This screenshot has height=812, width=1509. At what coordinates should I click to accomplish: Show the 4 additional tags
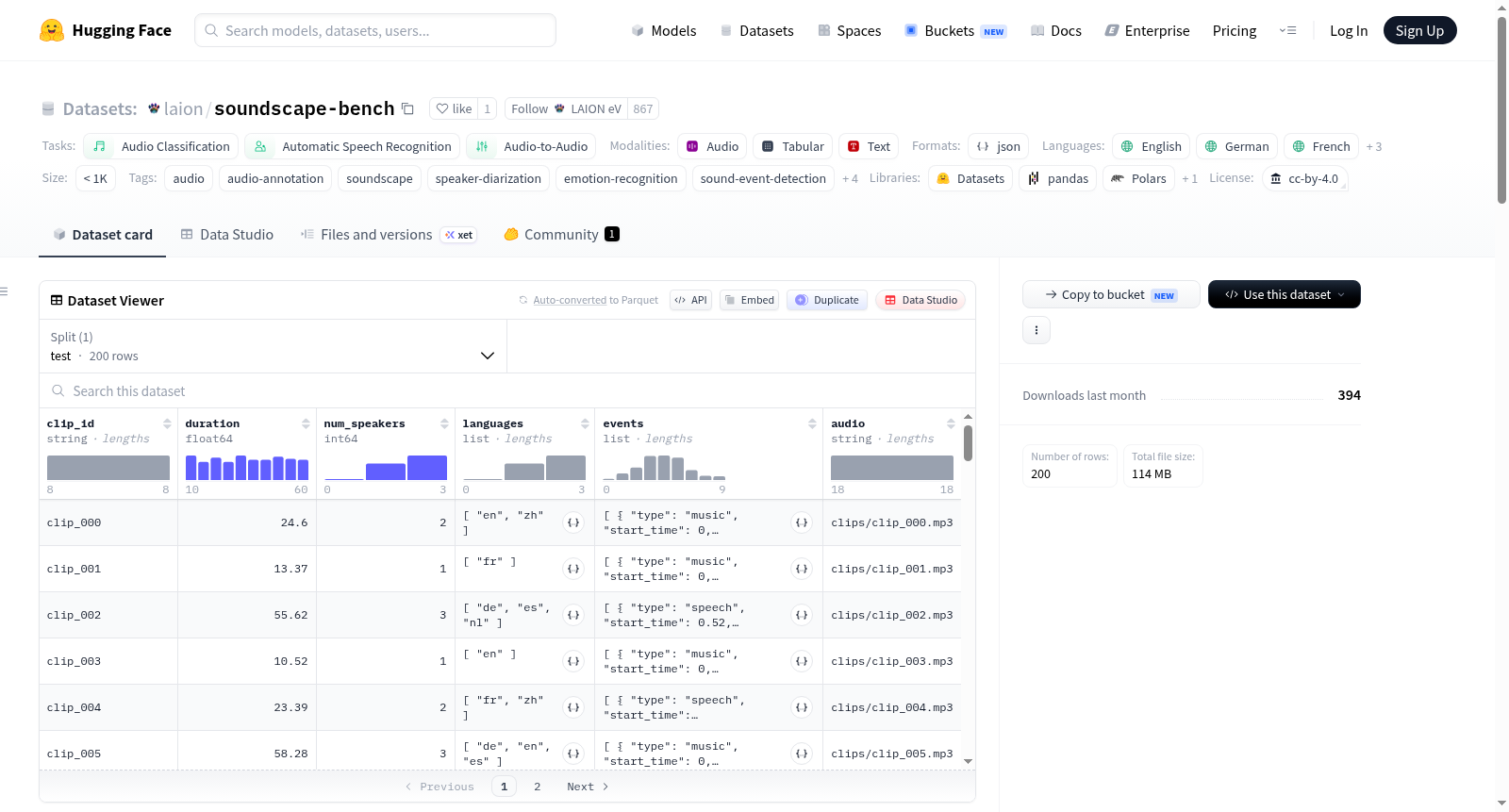(x=850, y=179)
